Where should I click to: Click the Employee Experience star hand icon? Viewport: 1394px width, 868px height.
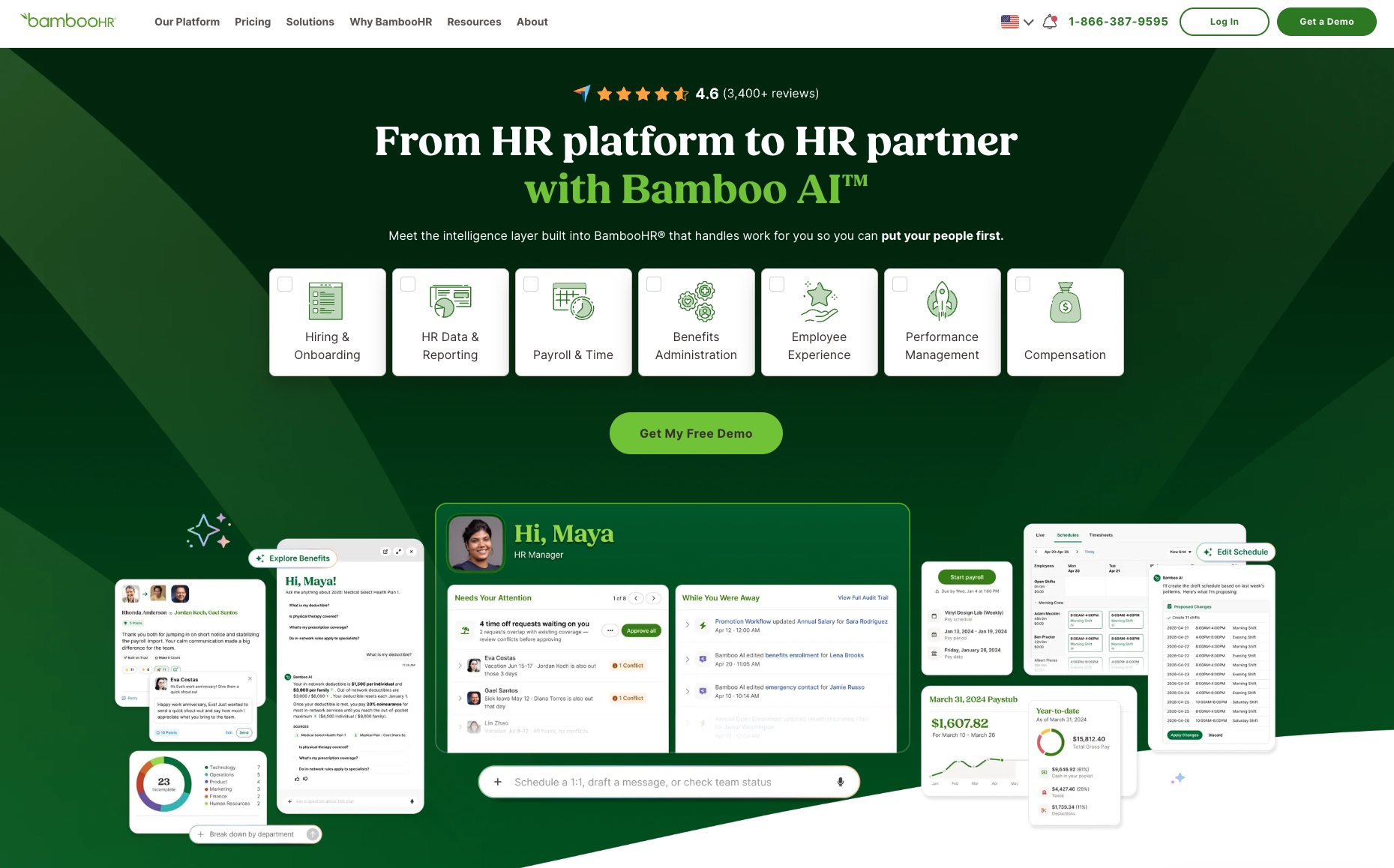point(819,301)
